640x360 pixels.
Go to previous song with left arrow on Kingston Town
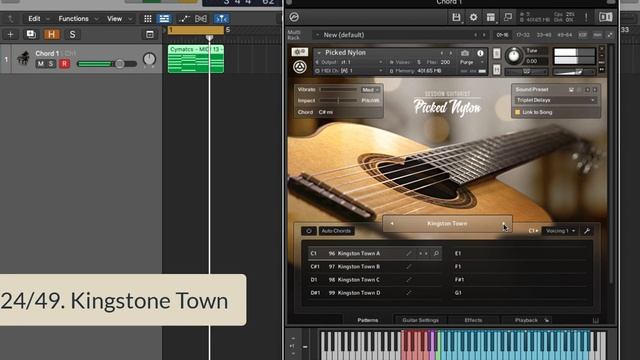pyautogui.click(x=392, y=224)
